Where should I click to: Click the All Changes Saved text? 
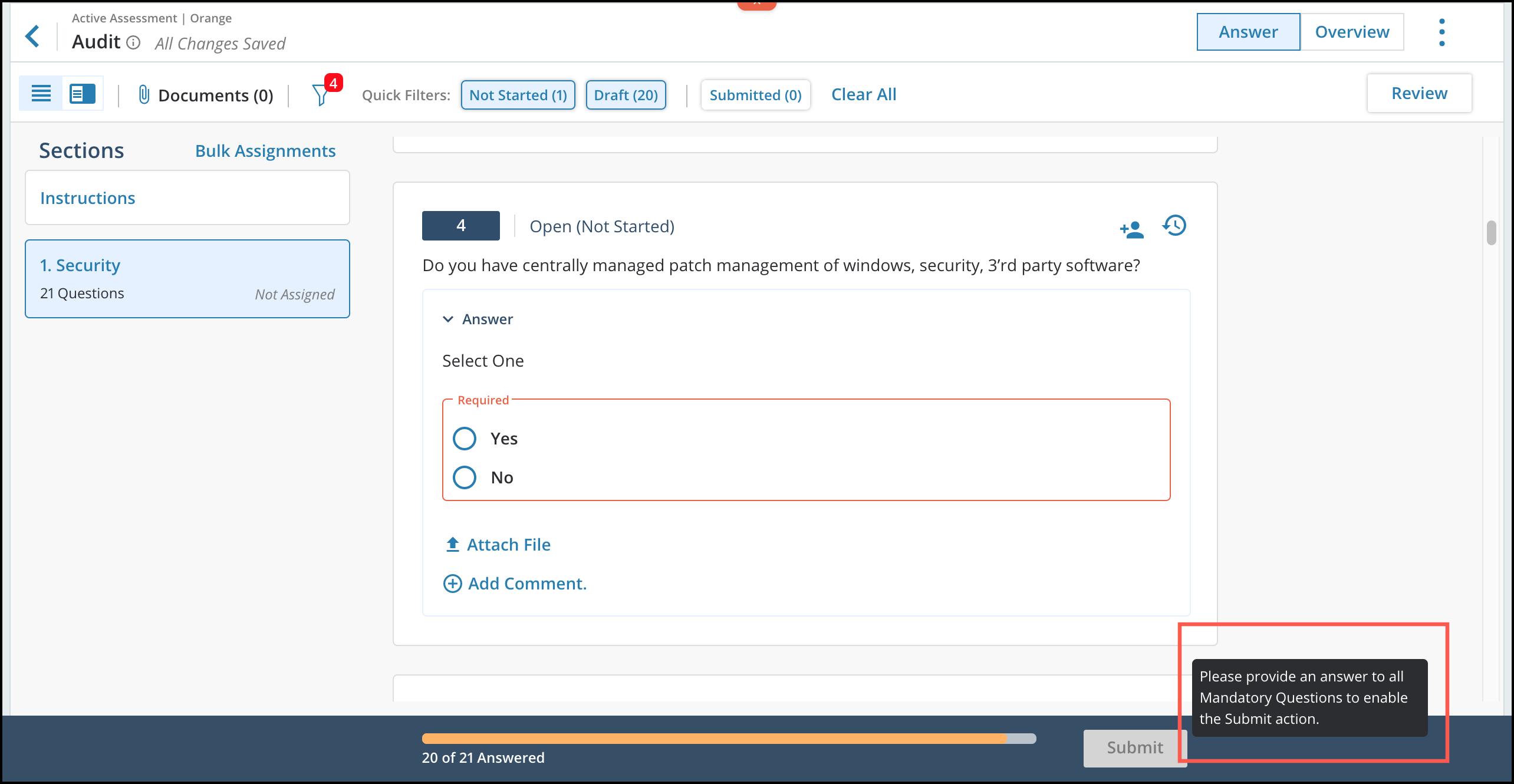[220, 44]
